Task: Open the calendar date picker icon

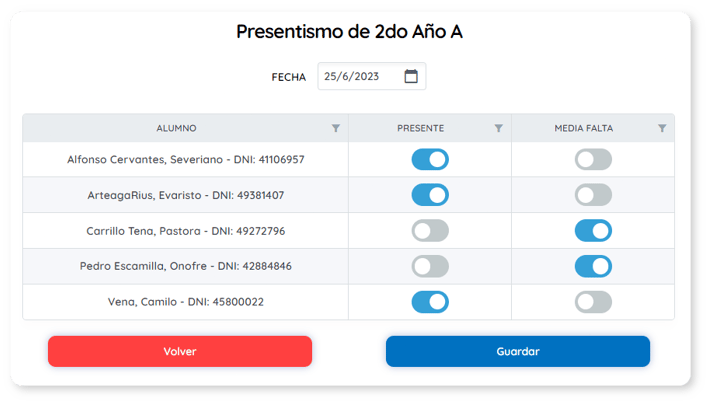Action: coord(411,77)
